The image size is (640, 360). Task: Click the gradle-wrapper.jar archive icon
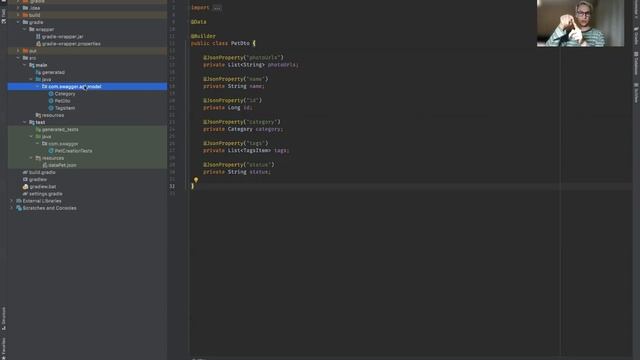(38, 37)
